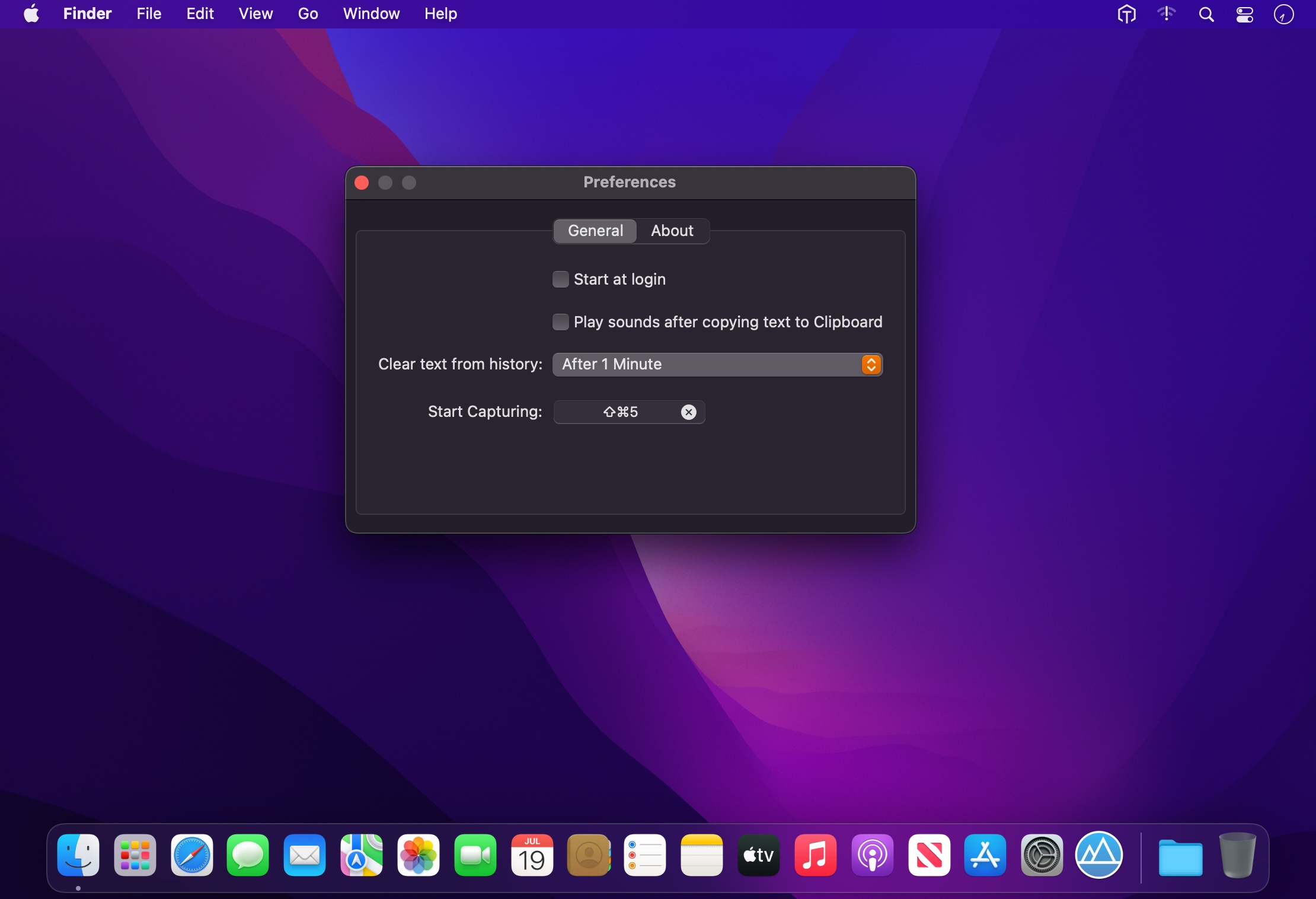Open Spotlight search in menu bar
This screenshot has width=1316, height=899.
1206,14
